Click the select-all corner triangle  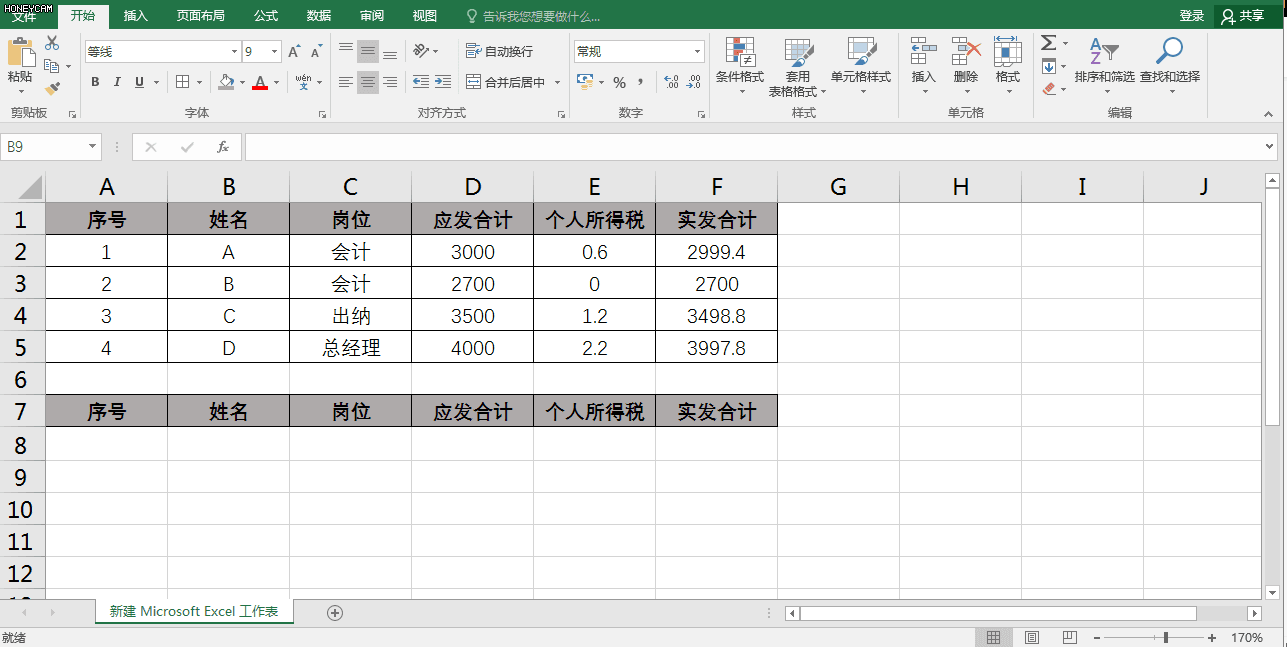click(31, 187)
